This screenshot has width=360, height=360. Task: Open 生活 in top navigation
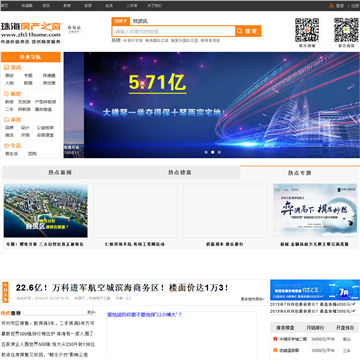[109, 6]
